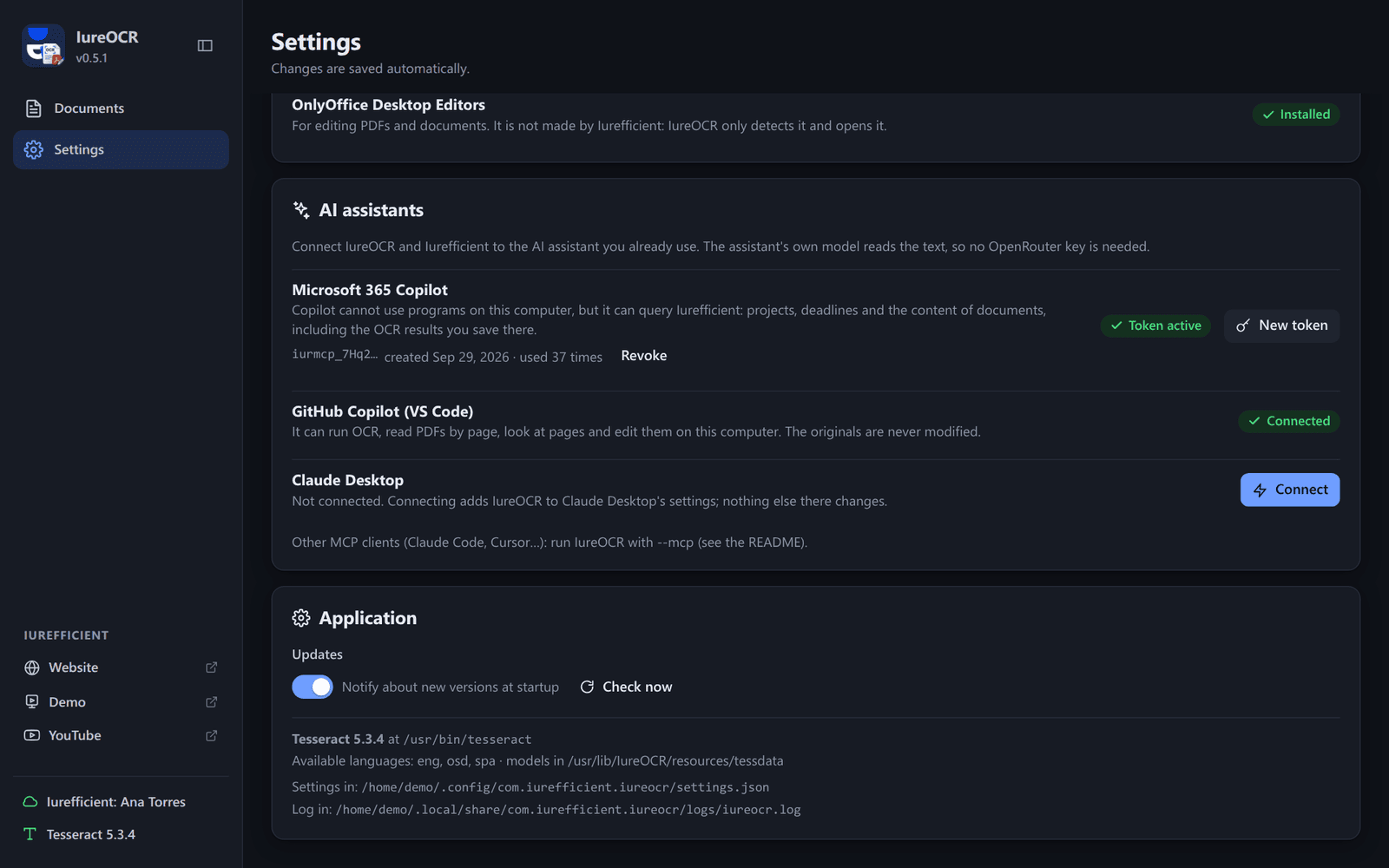Click the IureOCR app logo
The height and width of the screenshot is (868, 1389).
pyautogui.click(x=43, y=45)
